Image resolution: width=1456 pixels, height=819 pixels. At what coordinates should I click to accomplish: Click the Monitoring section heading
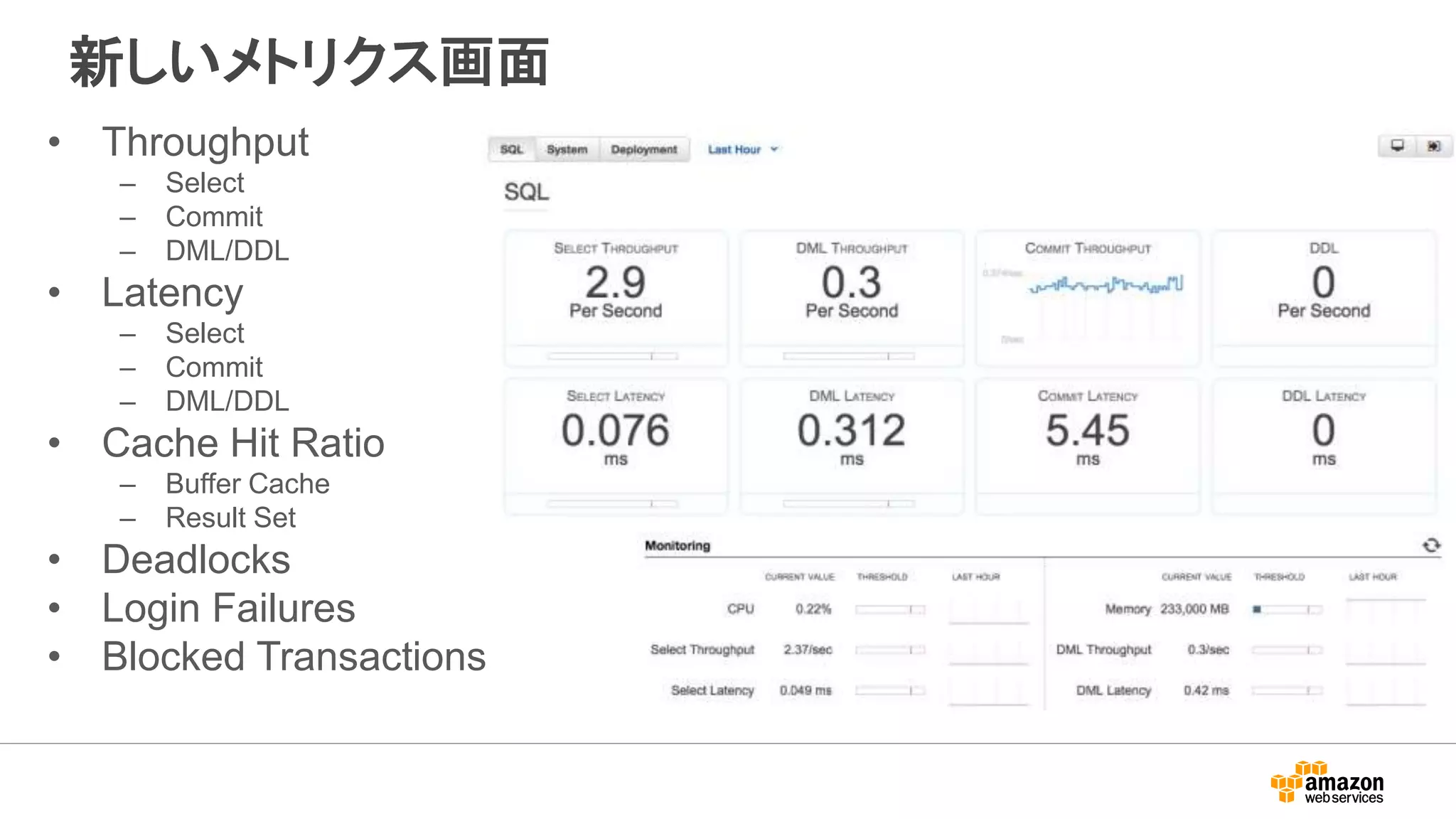(678, 545)
